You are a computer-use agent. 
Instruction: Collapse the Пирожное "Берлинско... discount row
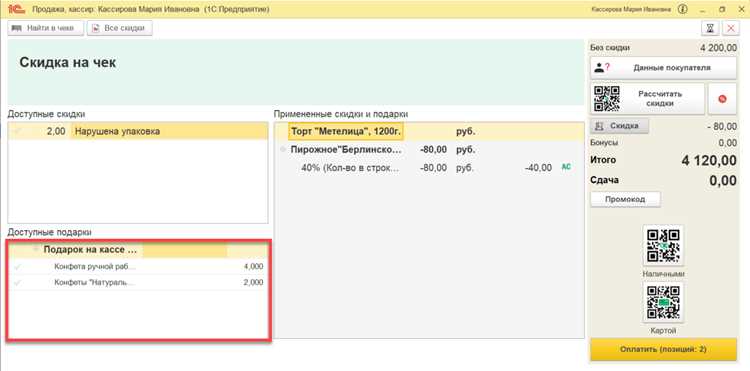pyautogui.click(x=283, y=150)
